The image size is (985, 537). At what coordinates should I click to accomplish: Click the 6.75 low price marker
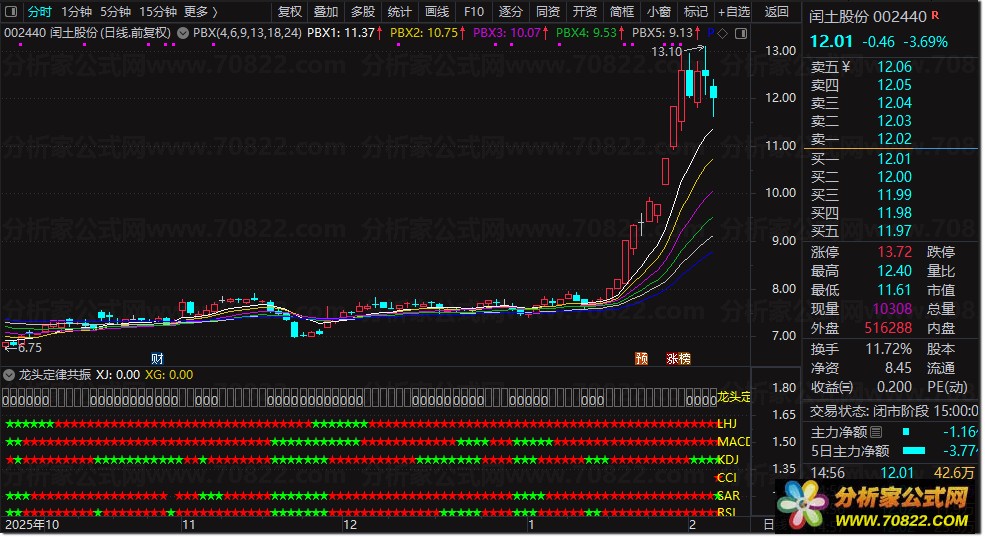[30, 347]
